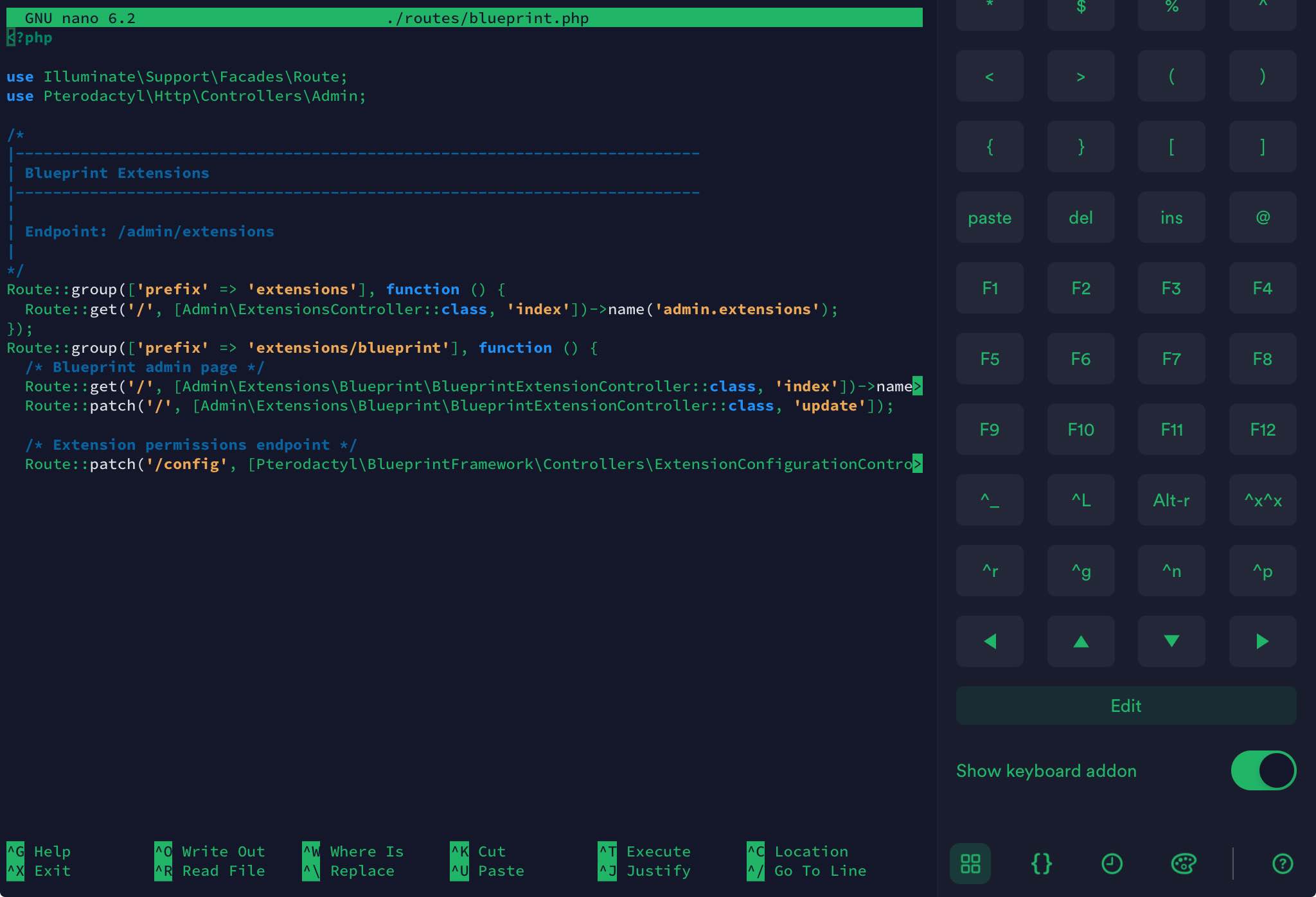Tap the closing parenthesis key
Screen dimensions: 1316x897
pyautogui.click(x=1263, y=76)
